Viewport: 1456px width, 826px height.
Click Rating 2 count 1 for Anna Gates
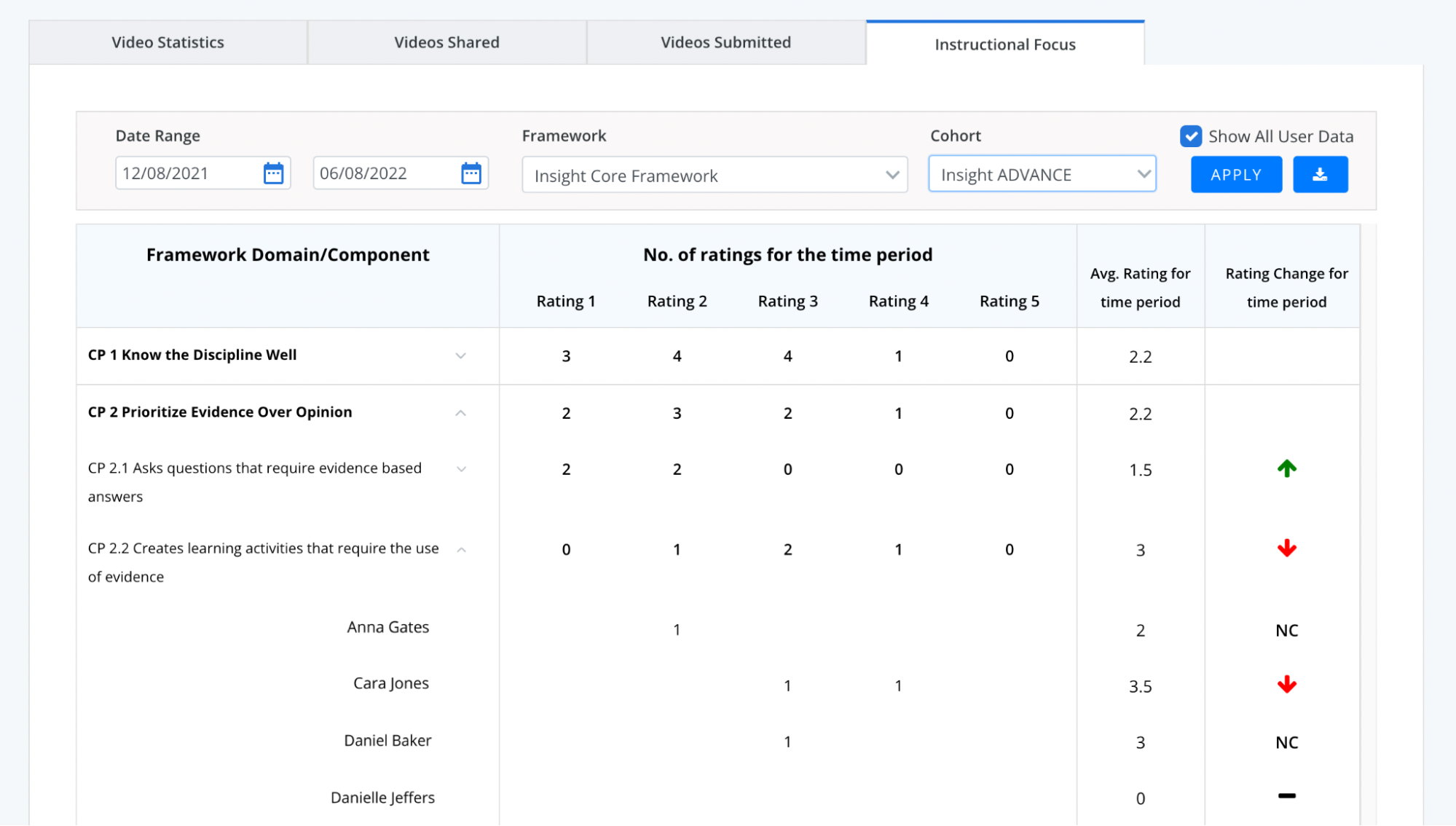point(677,630)
